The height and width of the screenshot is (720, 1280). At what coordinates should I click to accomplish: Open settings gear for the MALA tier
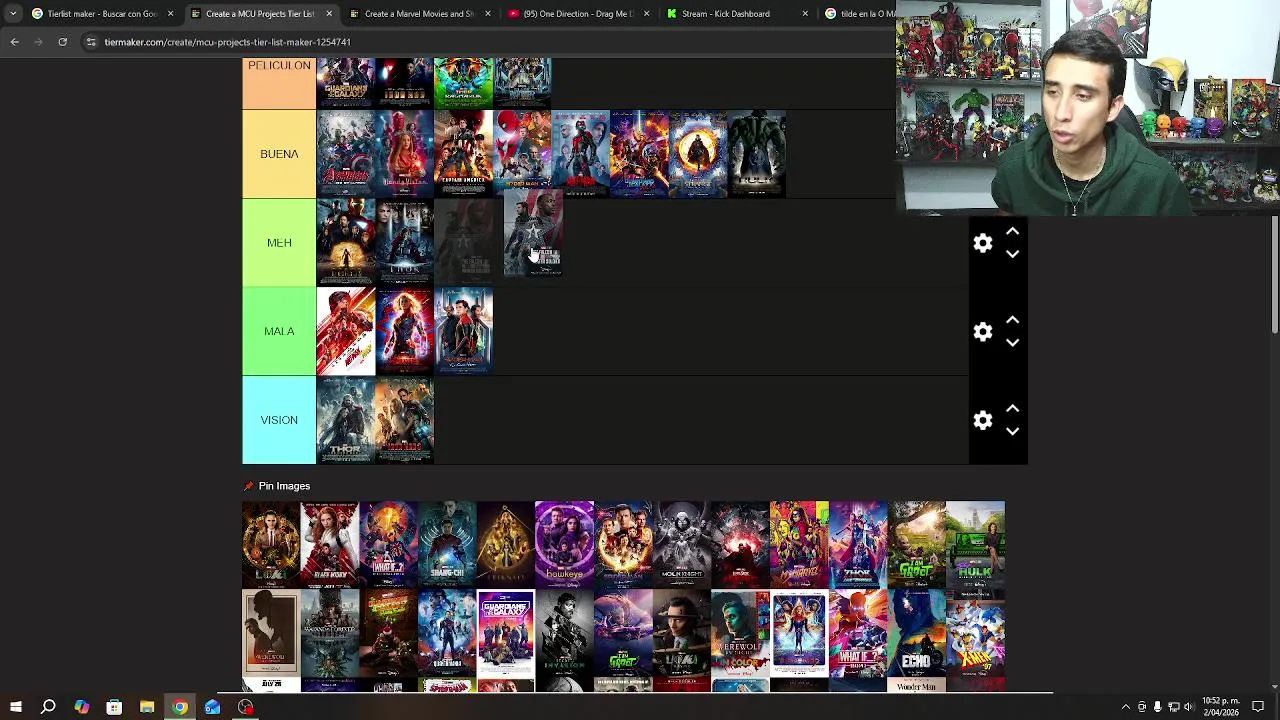click(983, 332)
